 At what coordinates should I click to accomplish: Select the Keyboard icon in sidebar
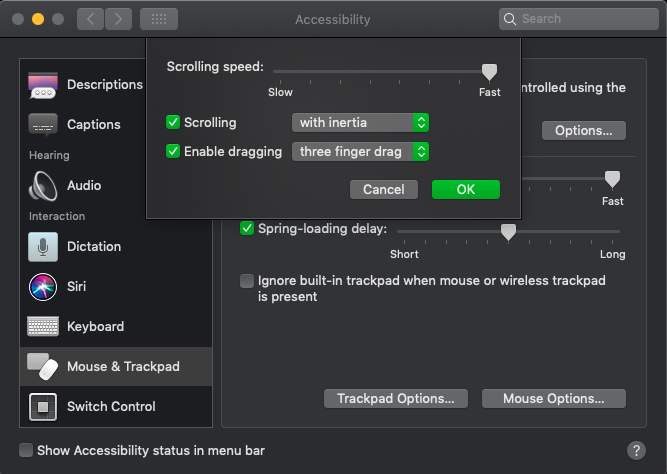pyautogui.click(x=43, y=326)
